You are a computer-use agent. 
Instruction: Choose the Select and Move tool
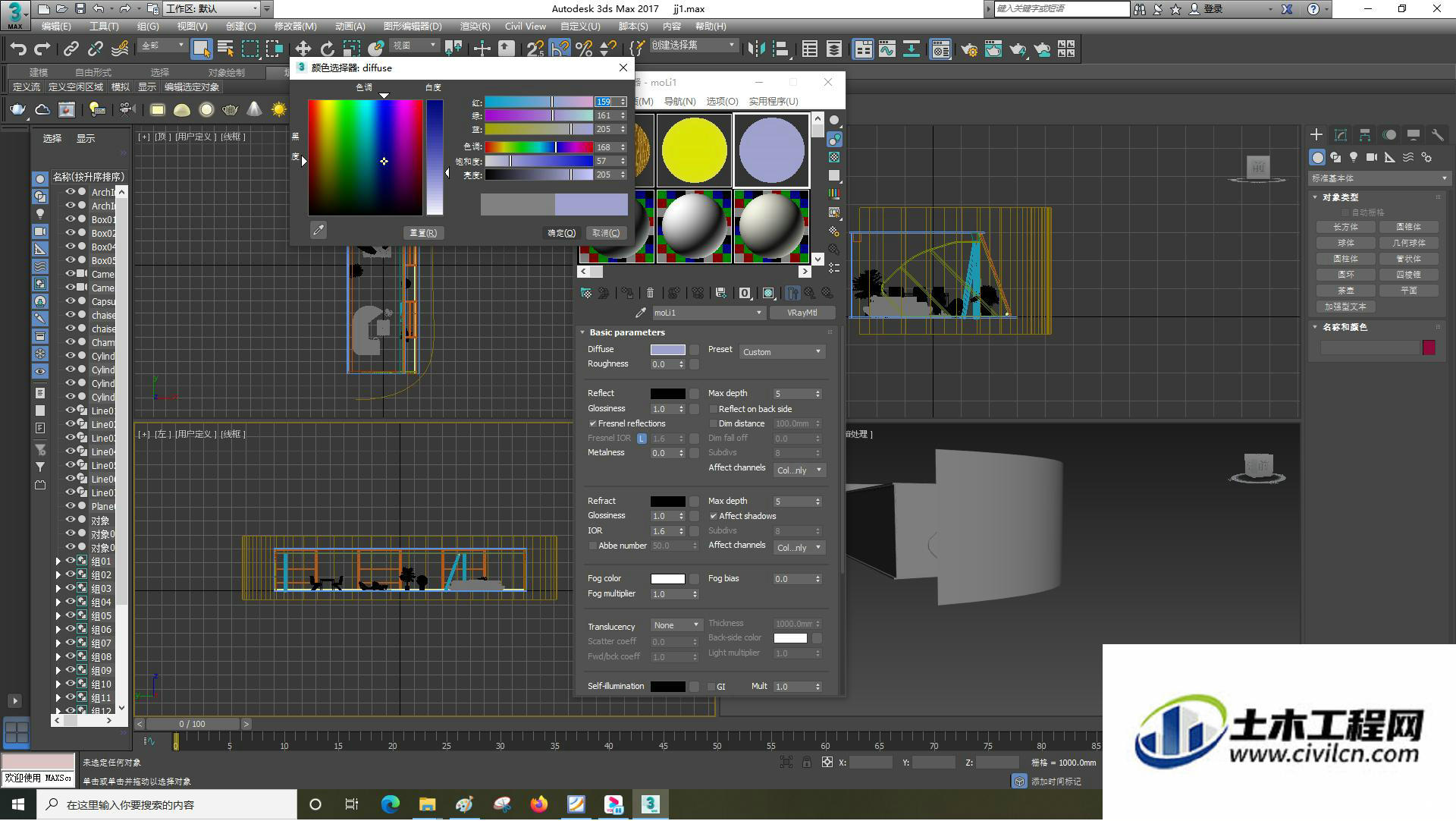(303, 49)
